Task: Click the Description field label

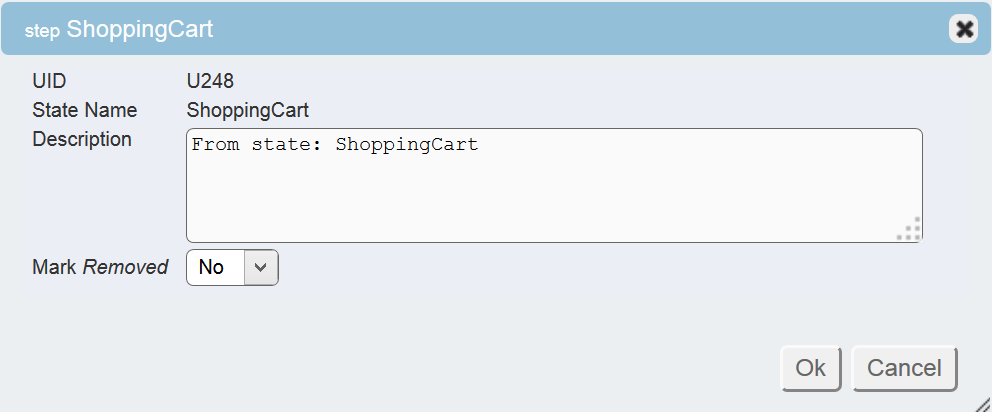Action: coord(82,139)
